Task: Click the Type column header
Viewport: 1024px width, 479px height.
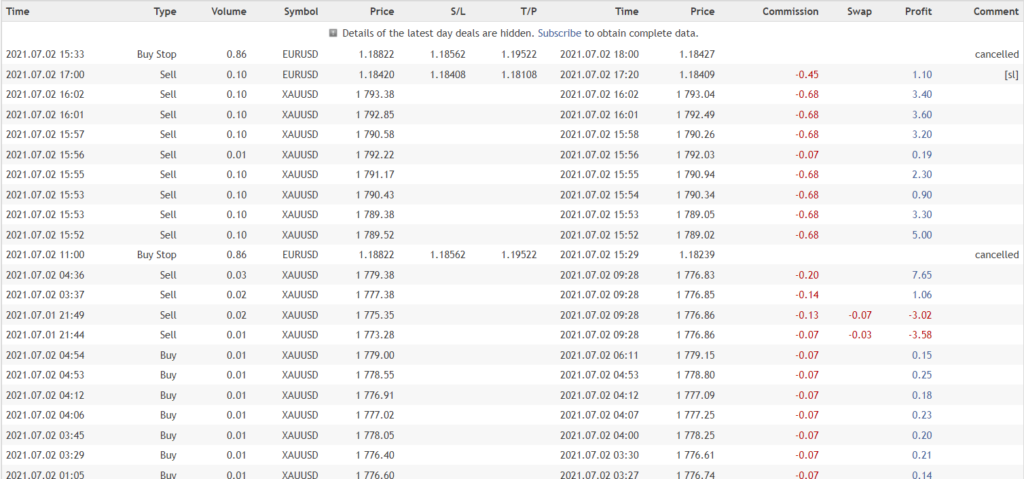Action: 165,11
